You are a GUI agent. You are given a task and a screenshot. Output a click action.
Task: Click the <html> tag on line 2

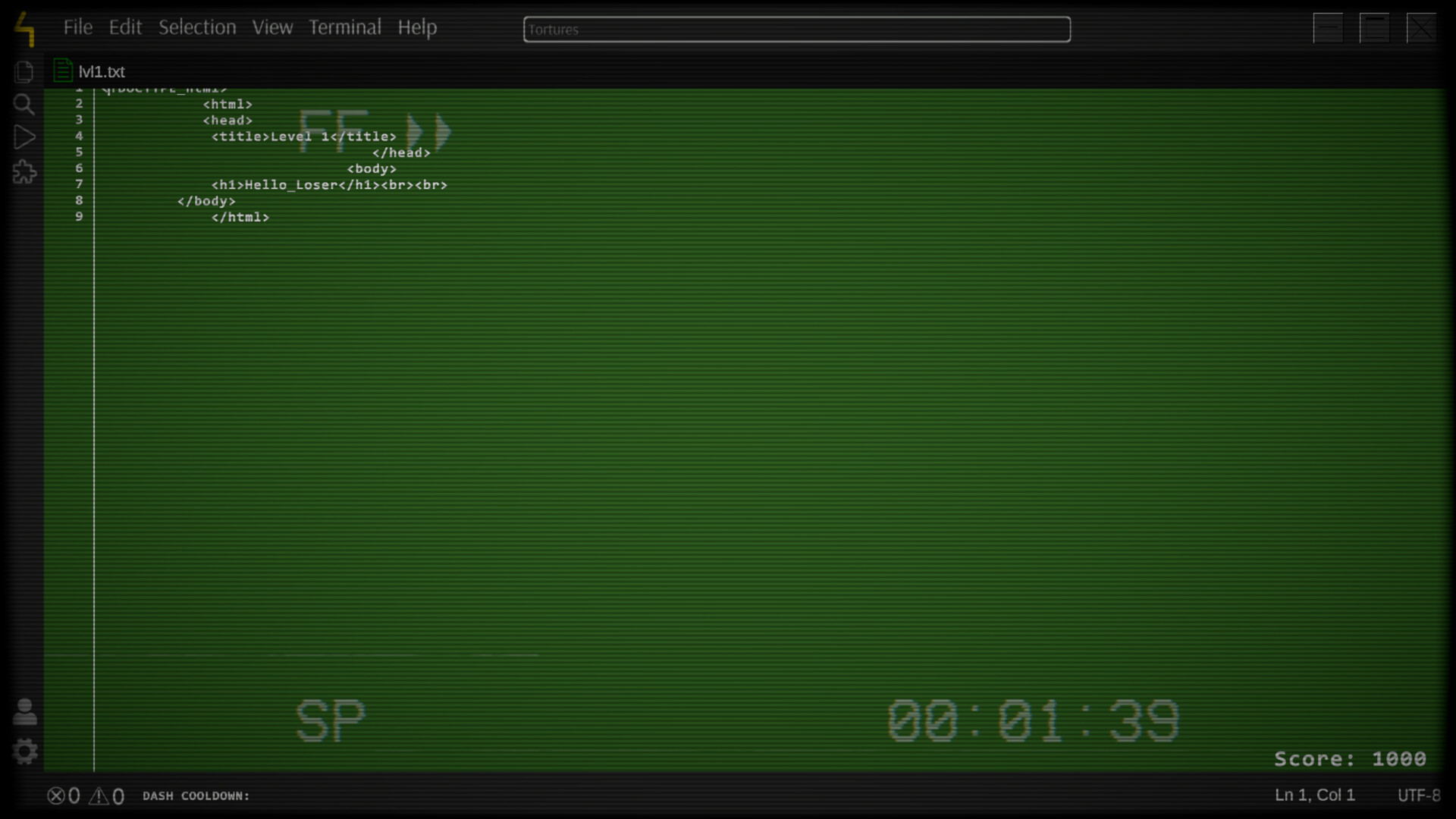(x=227, y=105)
